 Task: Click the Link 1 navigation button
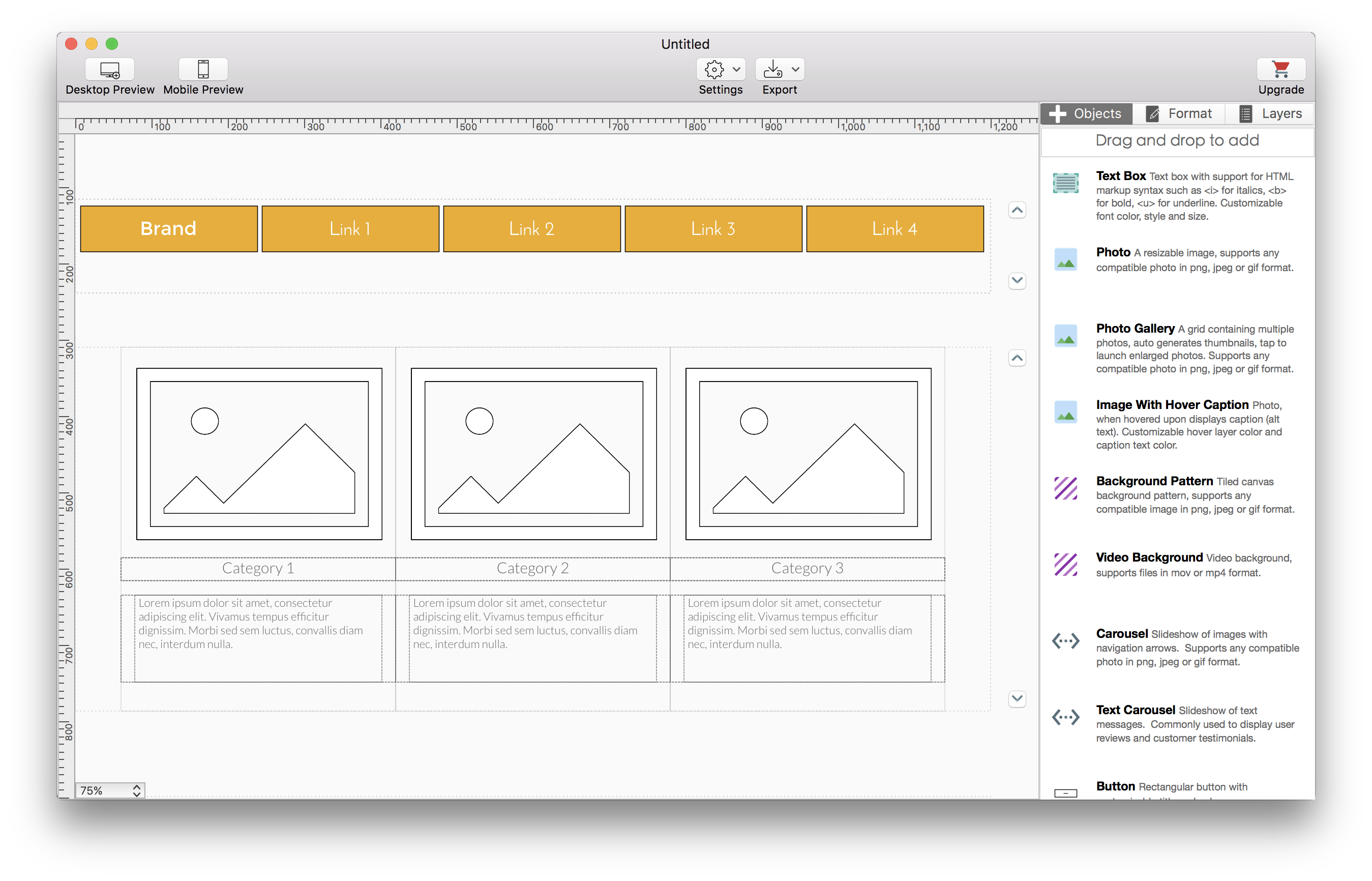[350, 229]
